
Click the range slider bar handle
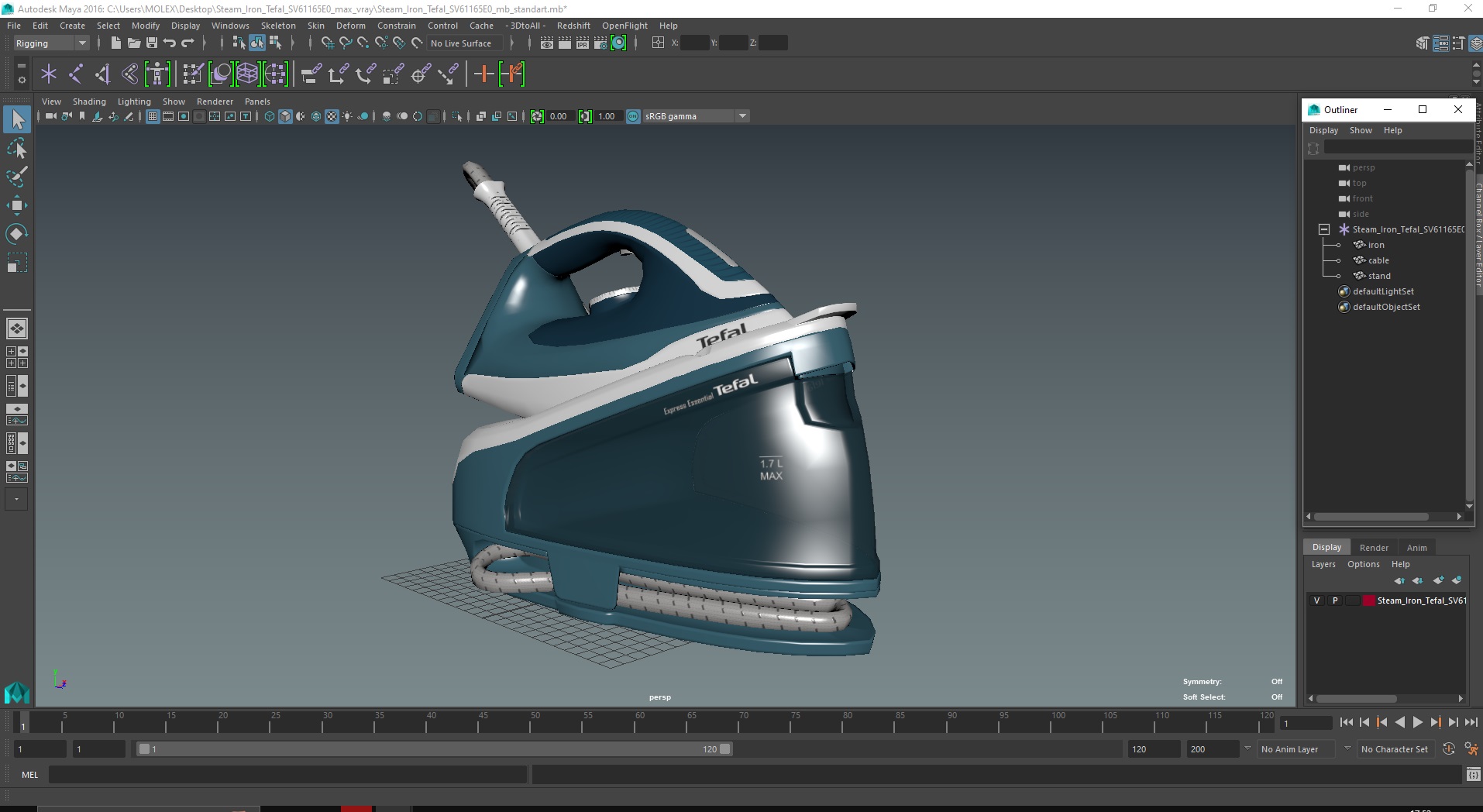point(434,749)
